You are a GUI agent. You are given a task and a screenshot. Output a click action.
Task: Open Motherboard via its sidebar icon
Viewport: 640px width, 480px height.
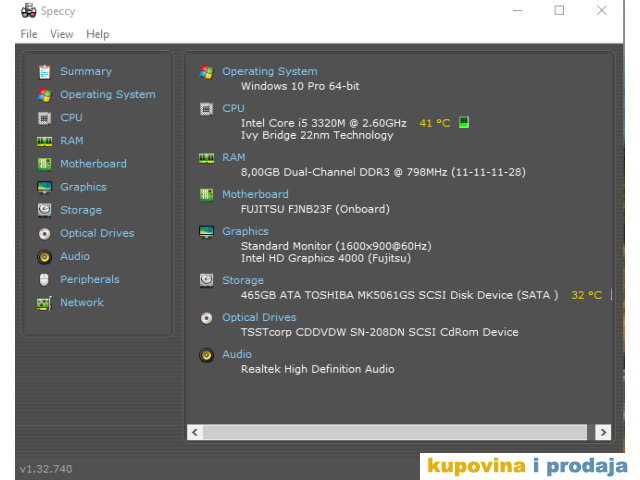[44, 164]
